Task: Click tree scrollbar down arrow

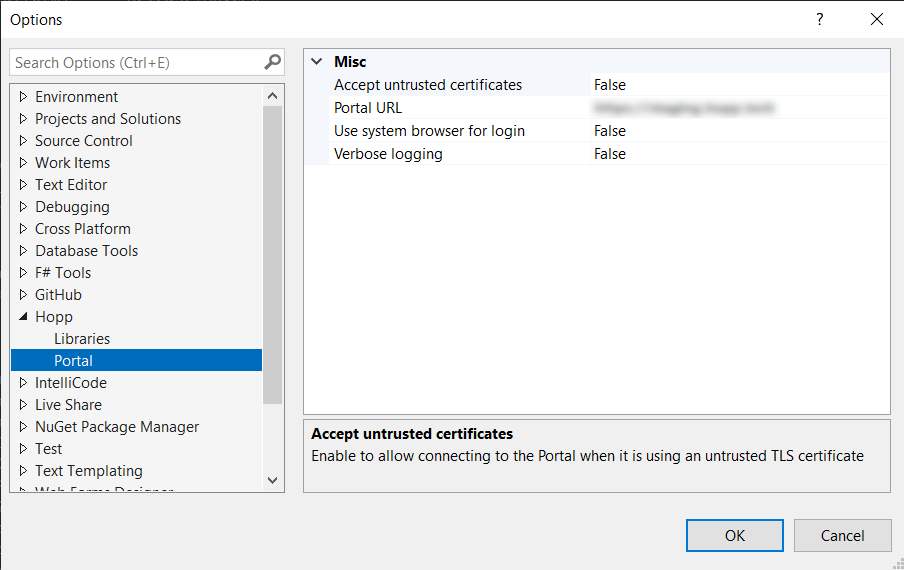Action: tap(273, 480)
